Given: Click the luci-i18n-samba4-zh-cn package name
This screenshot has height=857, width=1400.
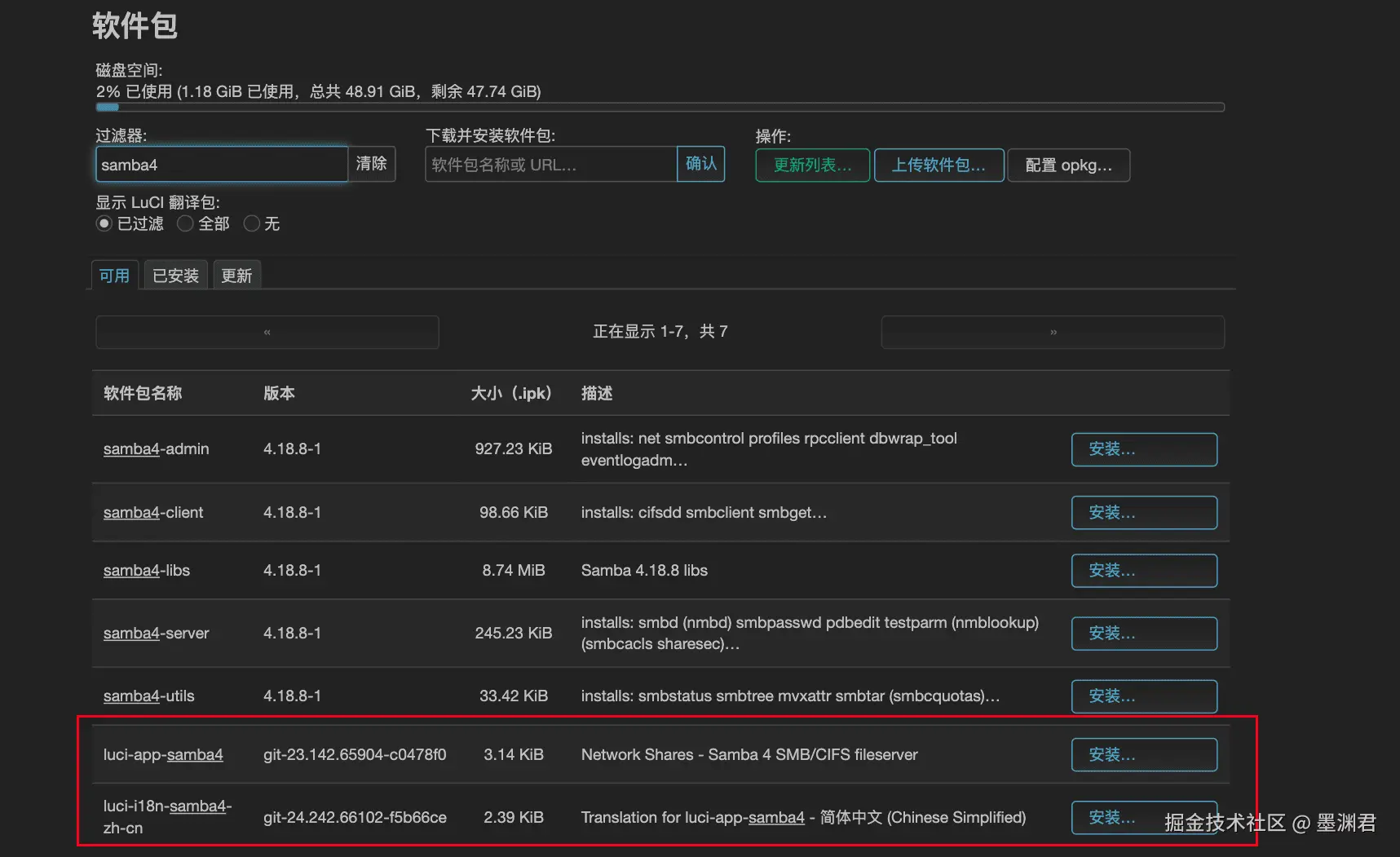Looking at the screenshot, I should [167, 816].
